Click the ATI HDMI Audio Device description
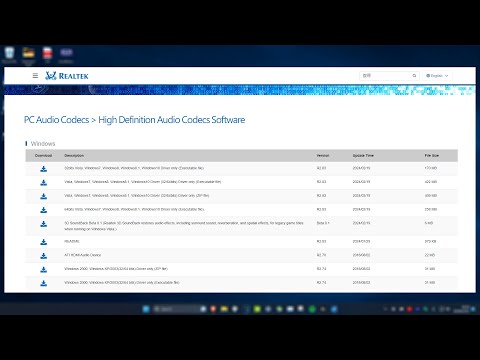480x360 pixels. [x=82, y=255]
